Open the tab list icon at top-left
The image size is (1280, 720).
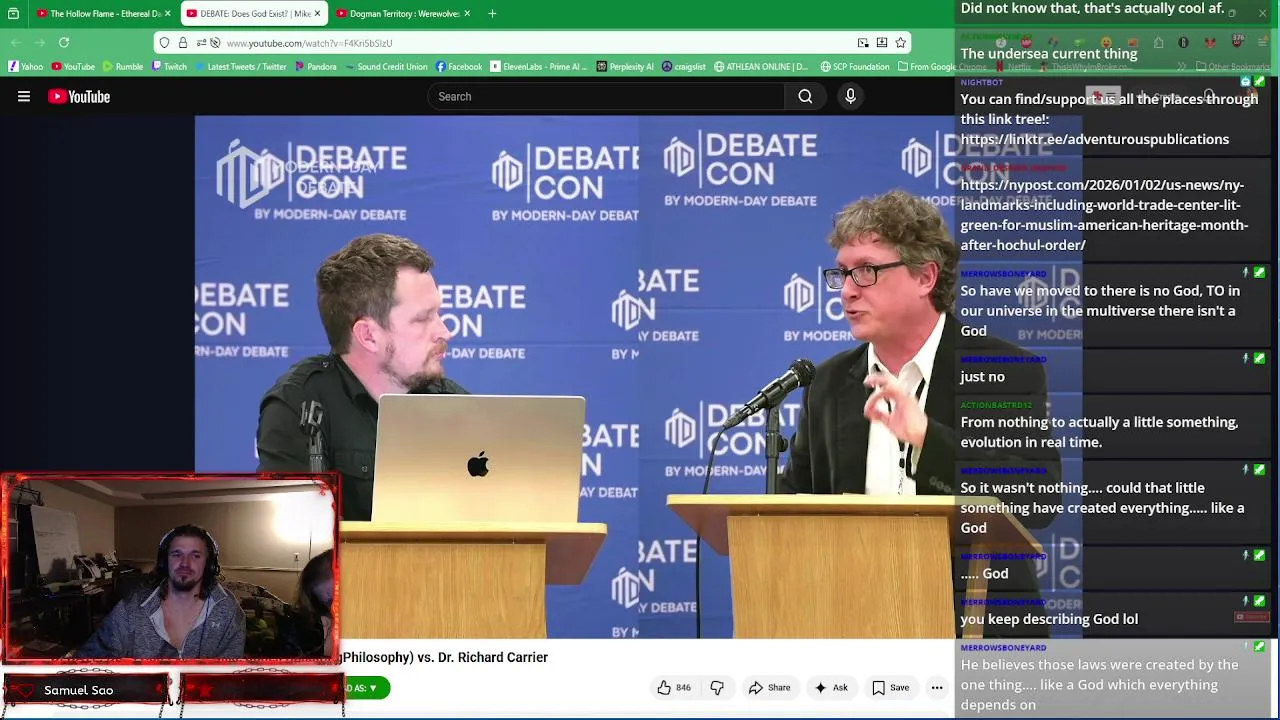click(x=13, y=13)
